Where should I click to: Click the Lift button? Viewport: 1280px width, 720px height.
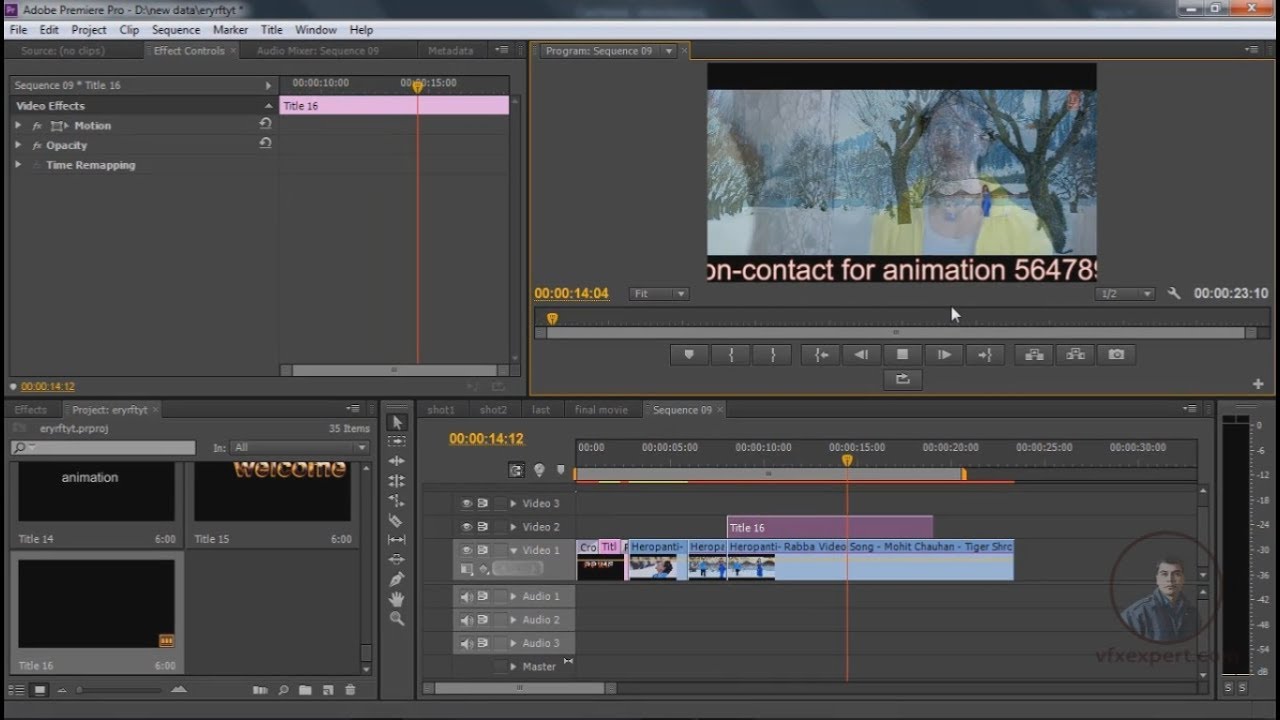pos(1034,354)
